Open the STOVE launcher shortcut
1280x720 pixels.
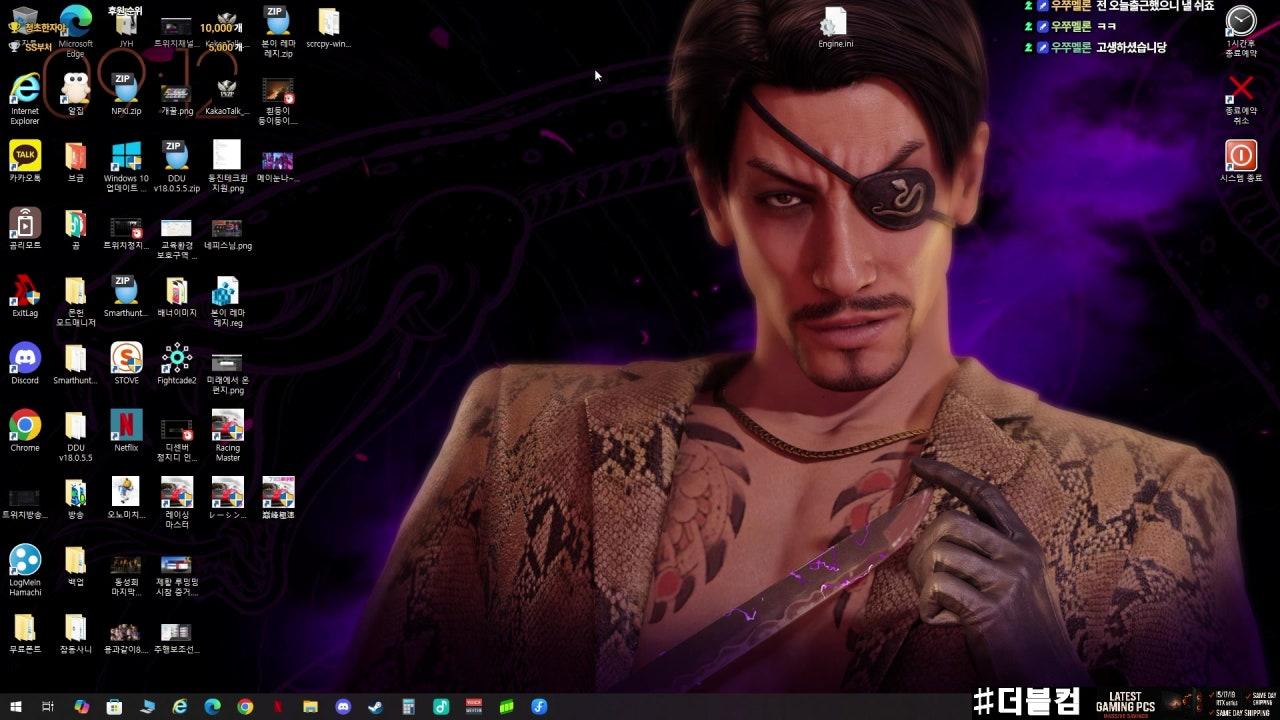coord(126,358)
